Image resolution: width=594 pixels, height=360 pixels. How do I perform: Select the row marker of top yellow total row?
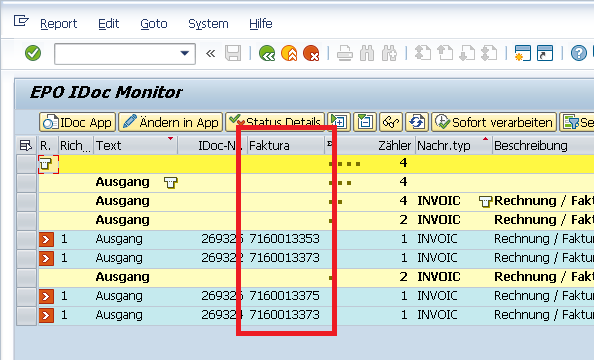pos(26,164)
